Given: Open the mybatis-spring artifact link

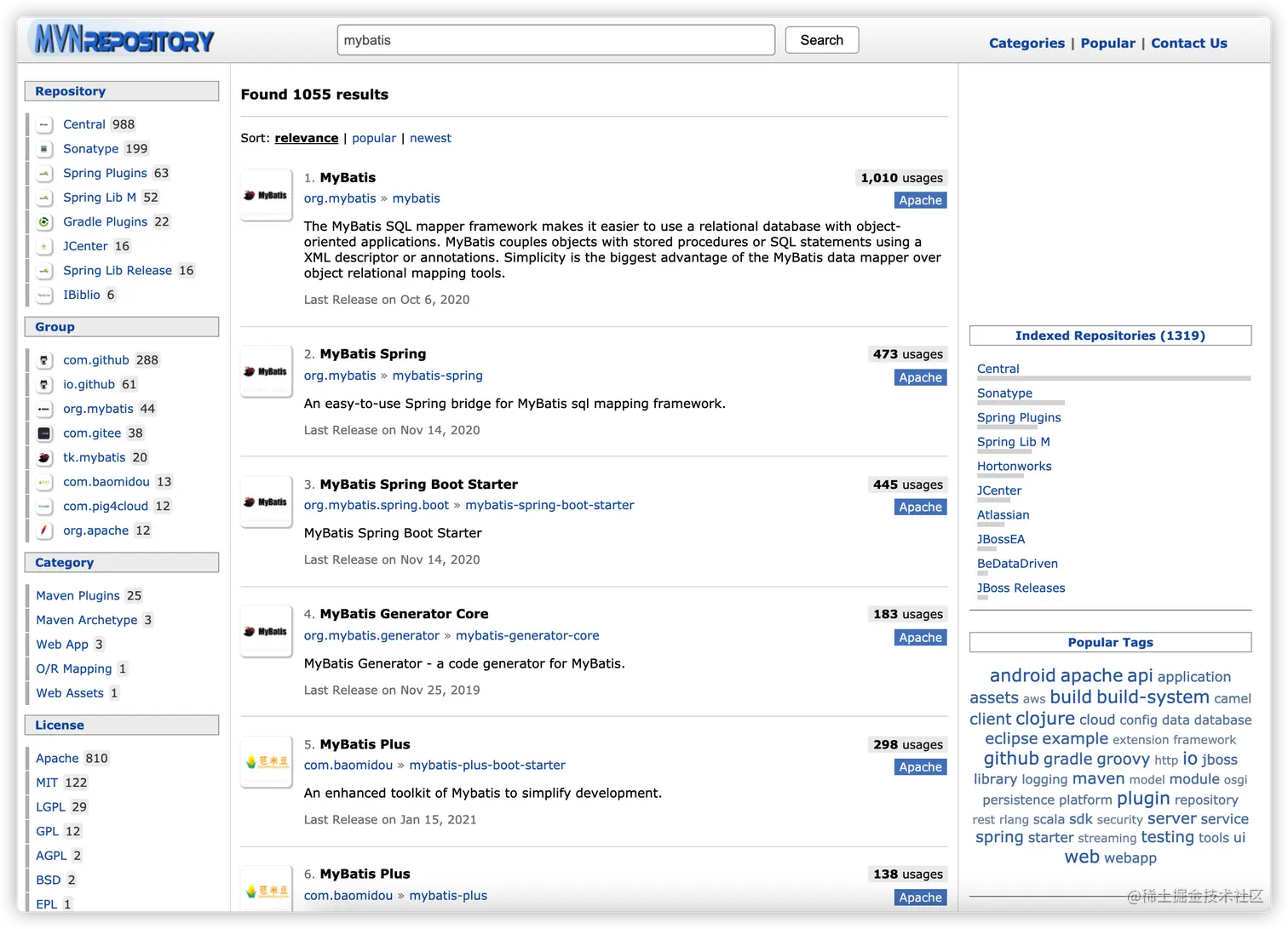Looking at the screenshot, I should click(437, 376).
